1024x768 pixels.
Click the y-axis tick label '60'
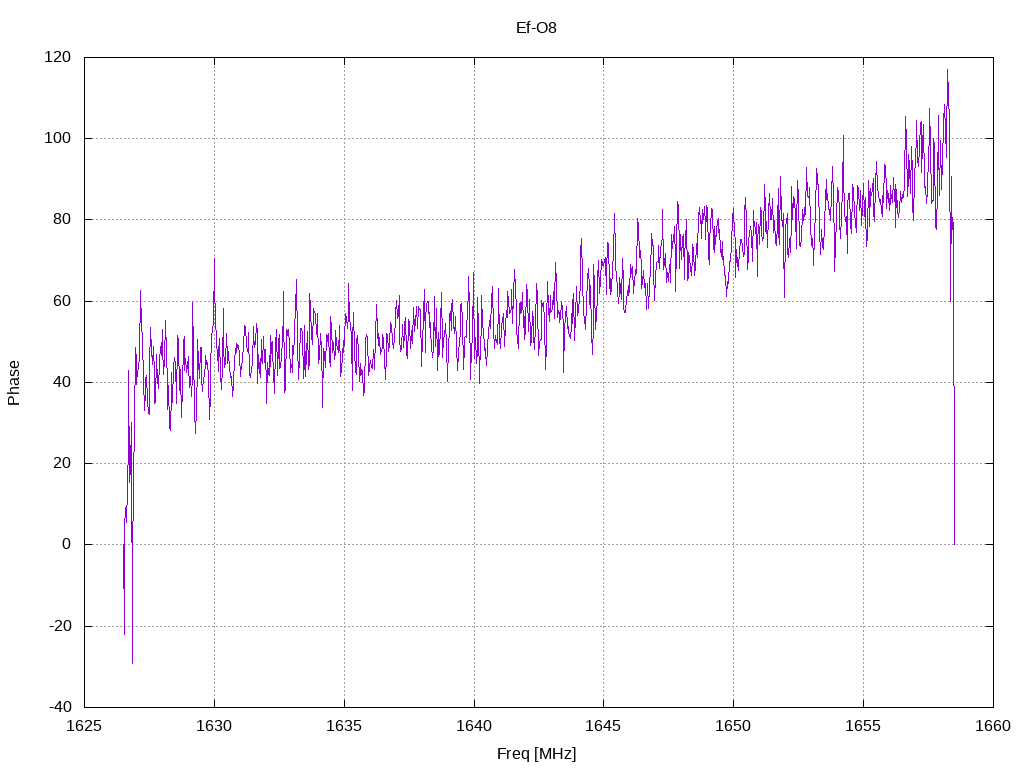pyautogui.click(x=62, y=301)
